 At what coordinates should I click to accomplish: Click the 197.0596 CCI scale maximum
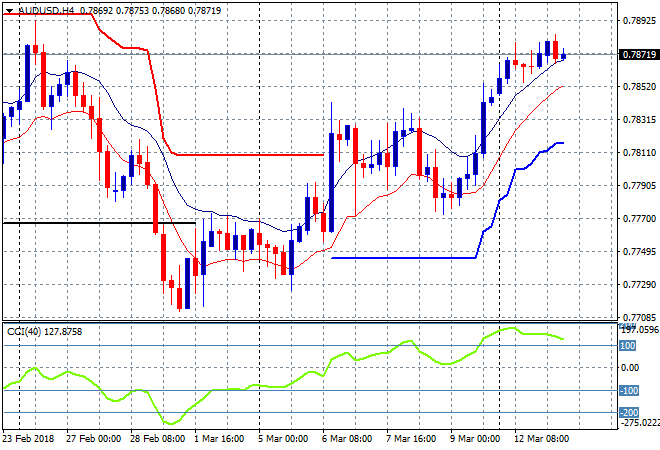(x=640, y=330)
